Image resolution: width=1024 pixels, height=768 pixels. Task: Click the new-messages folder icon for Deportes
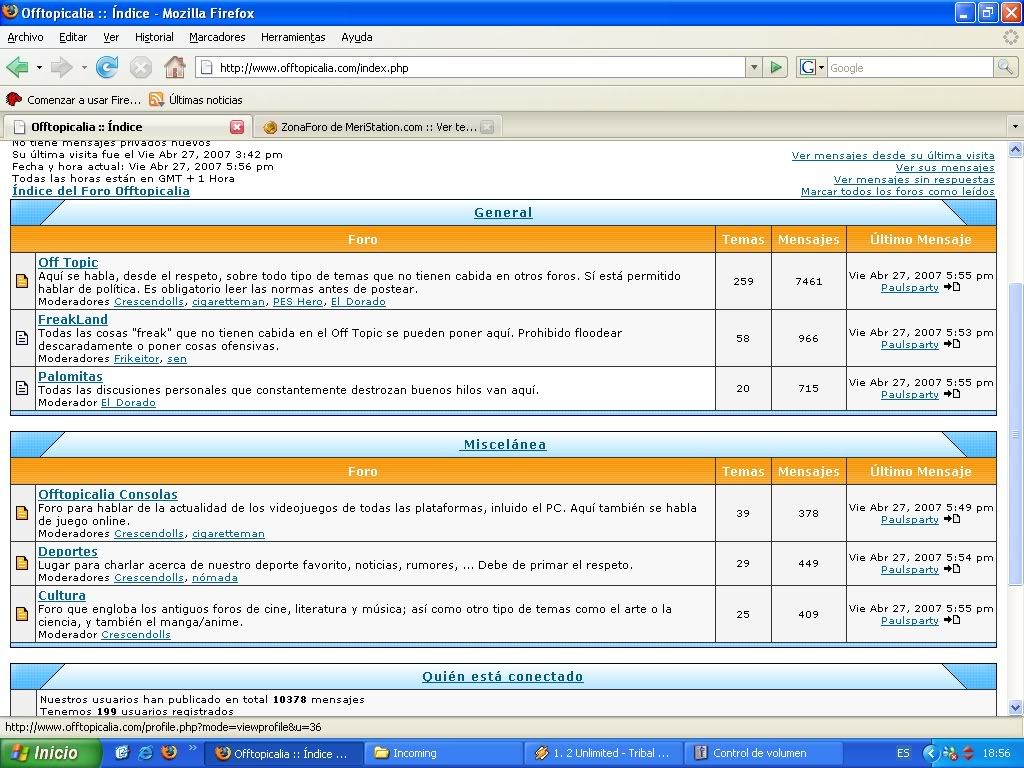pyautogui.click(x=22, y=563)
